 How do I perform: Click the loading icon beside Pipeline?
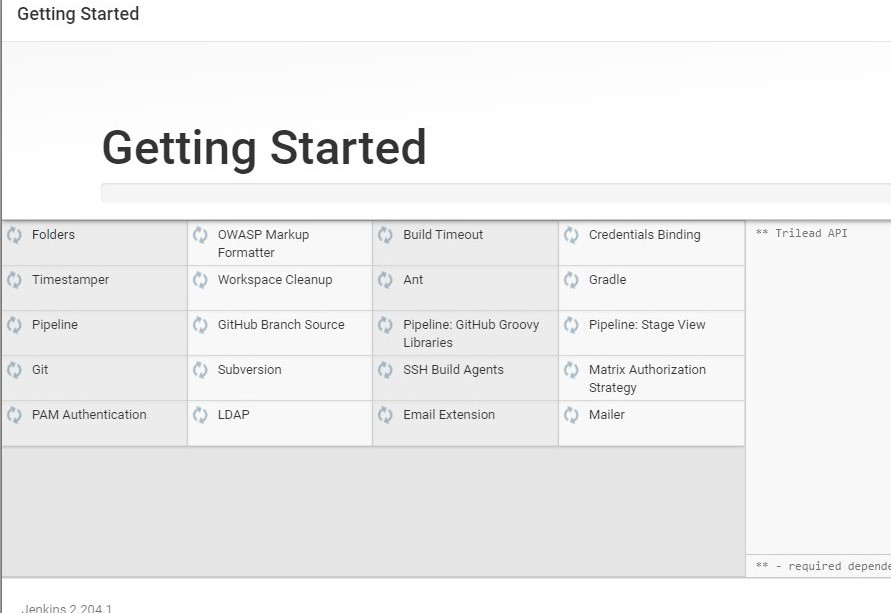pyautogui.click(x=14, y=325)
